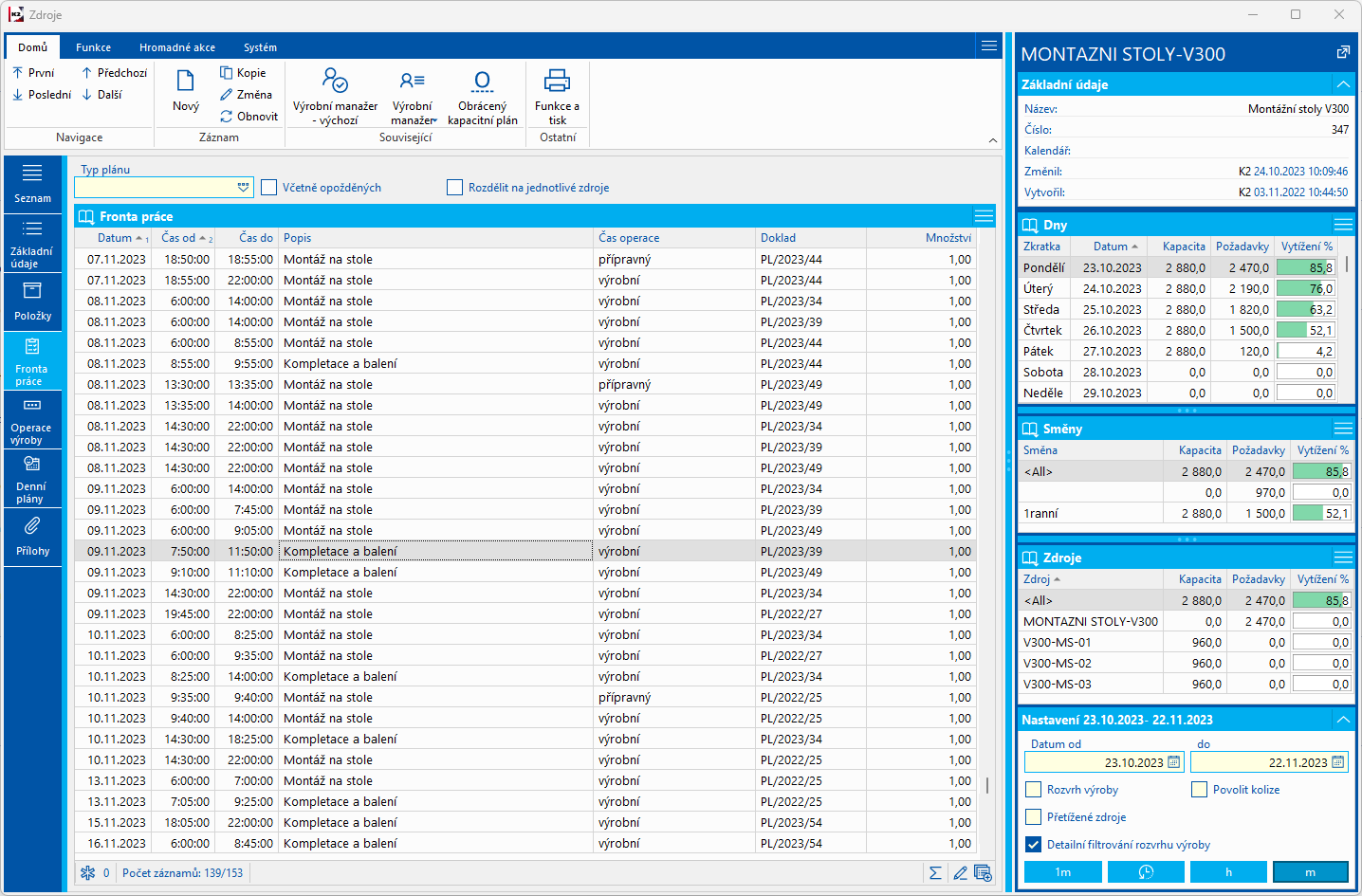Uncheck Detailní filtrování rozvrhu výroby

click(x=1034, y=845)
